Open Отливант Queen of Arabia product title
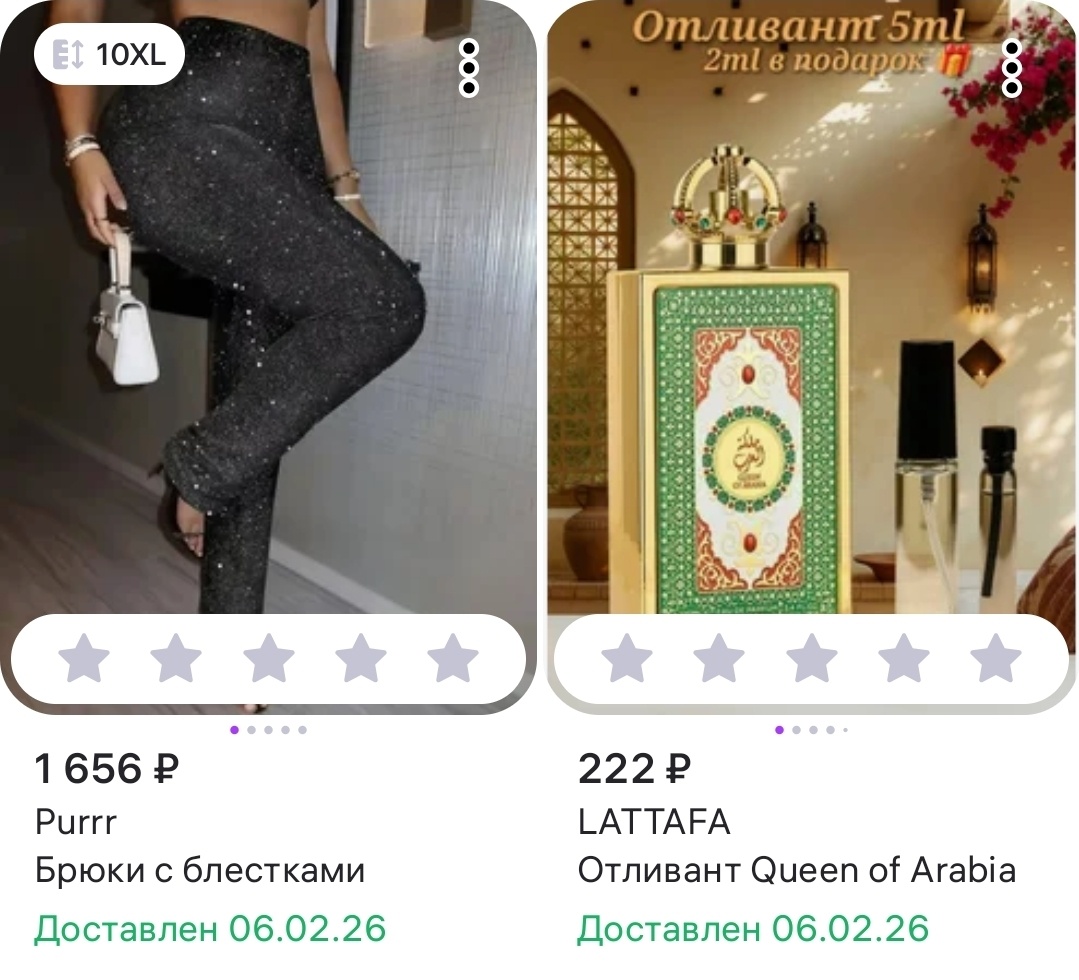The height and width of the screenshot is (980, 1079). 797,871
